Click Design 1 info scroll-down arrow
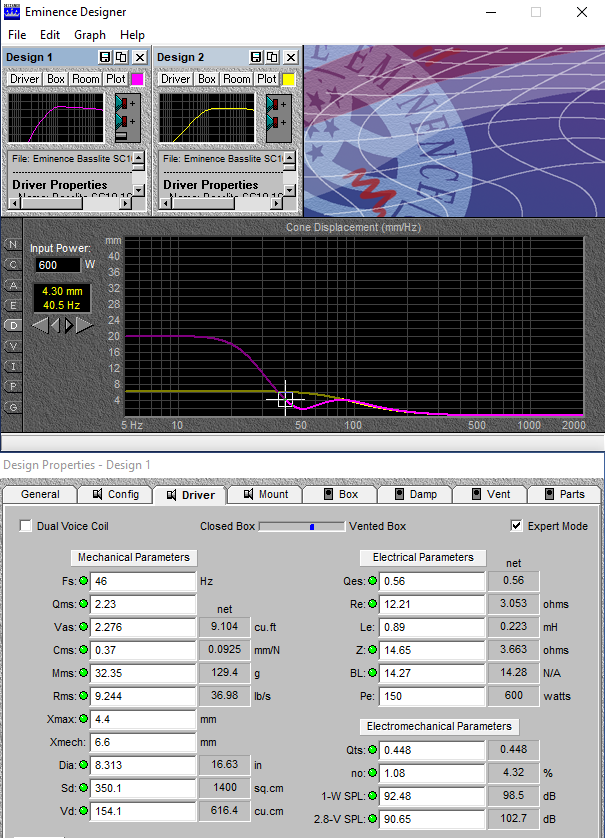Screen dimensions: 605x838 (138, 190)
